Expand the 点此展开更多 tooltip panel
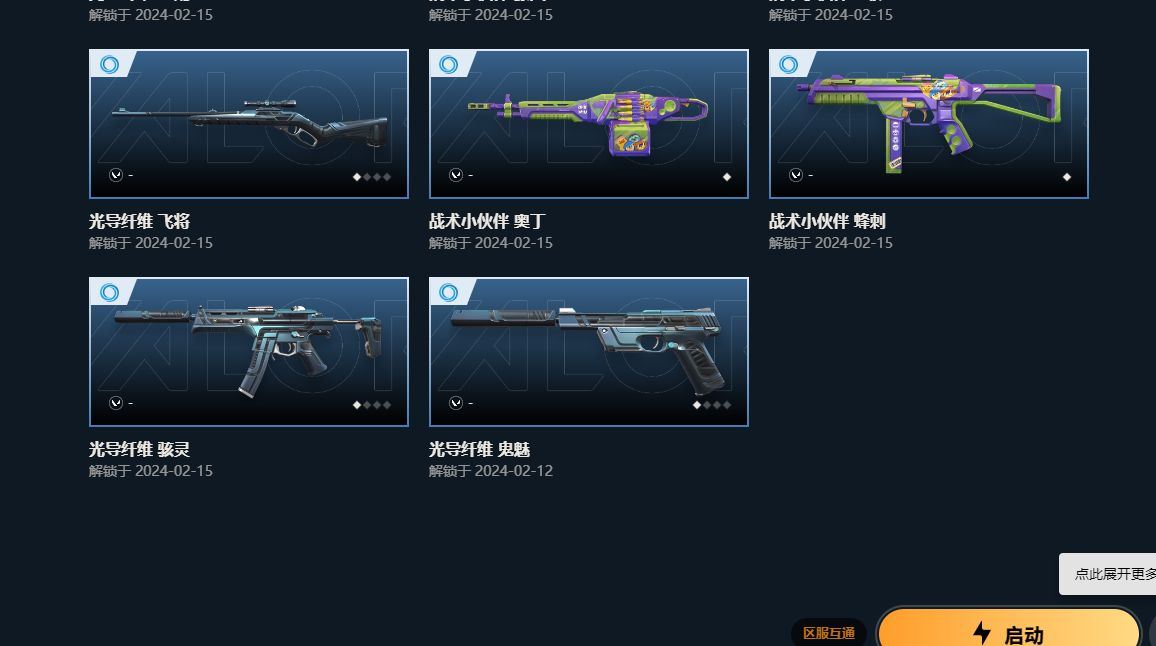This screenshot has height=646, width=1156. click(1108, 574)
